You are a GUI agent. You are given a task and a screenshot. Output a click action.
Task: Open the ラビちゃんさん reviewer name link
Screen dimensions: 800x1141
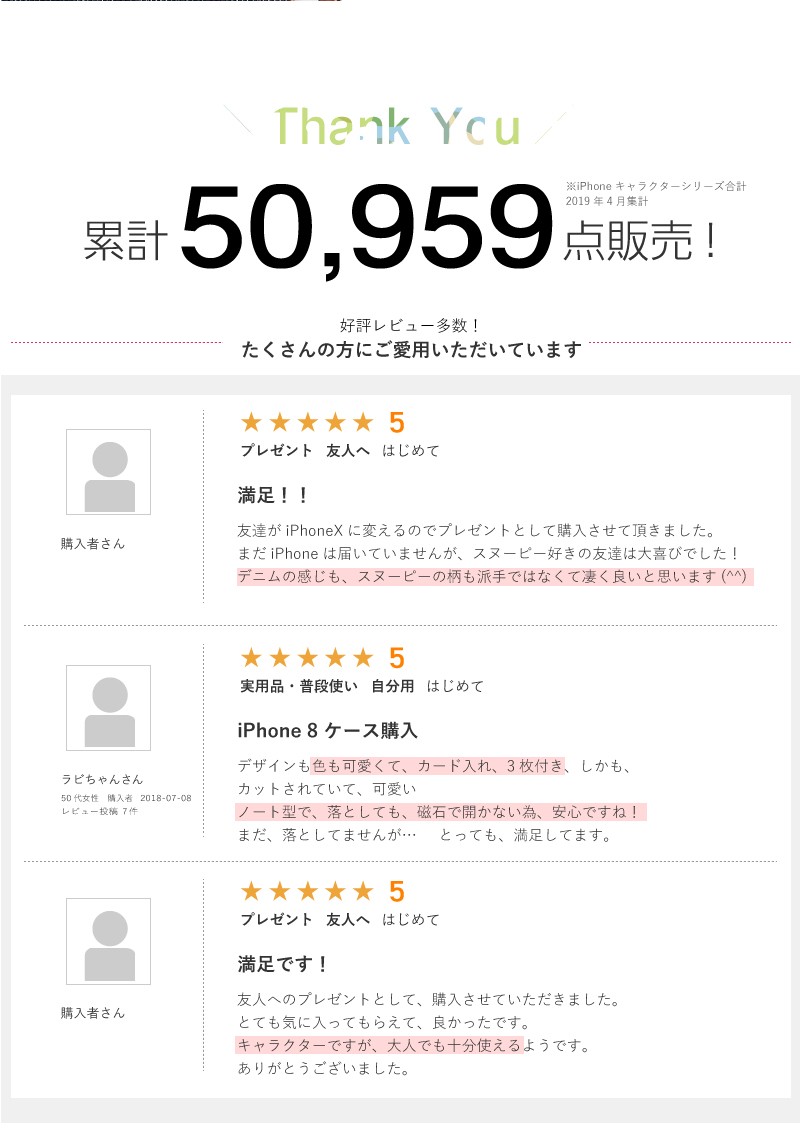(102, 779)
